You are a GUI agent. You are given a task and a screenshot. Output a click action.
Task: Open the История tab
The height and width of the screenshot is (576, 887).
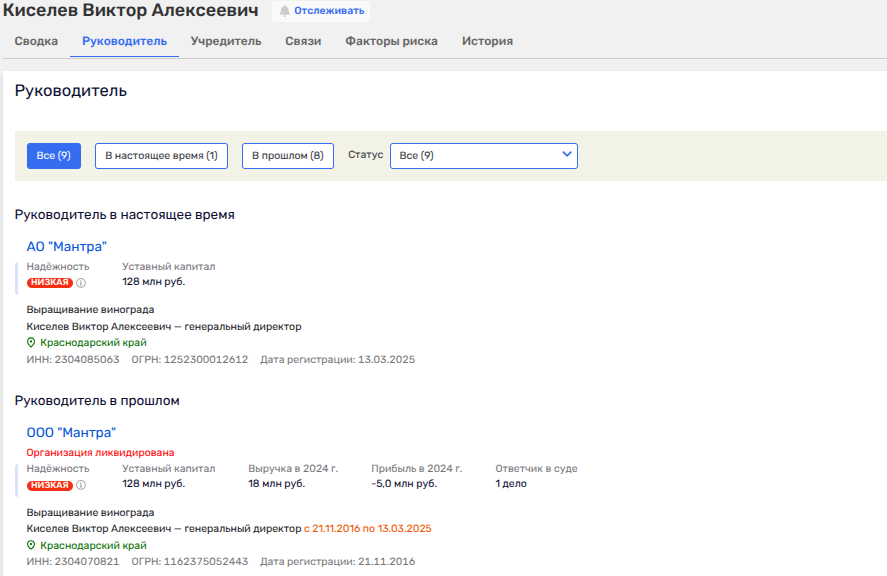tap(487, 41)
